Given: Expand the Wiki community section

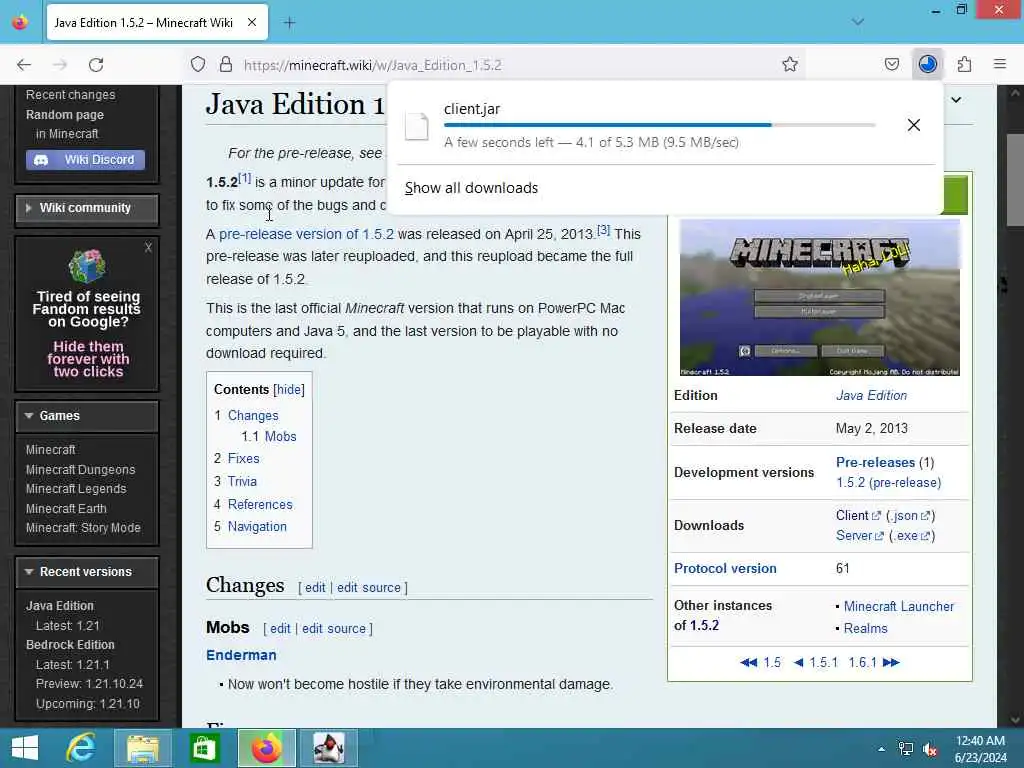Looking at the screenshot, I should [86, 208].
